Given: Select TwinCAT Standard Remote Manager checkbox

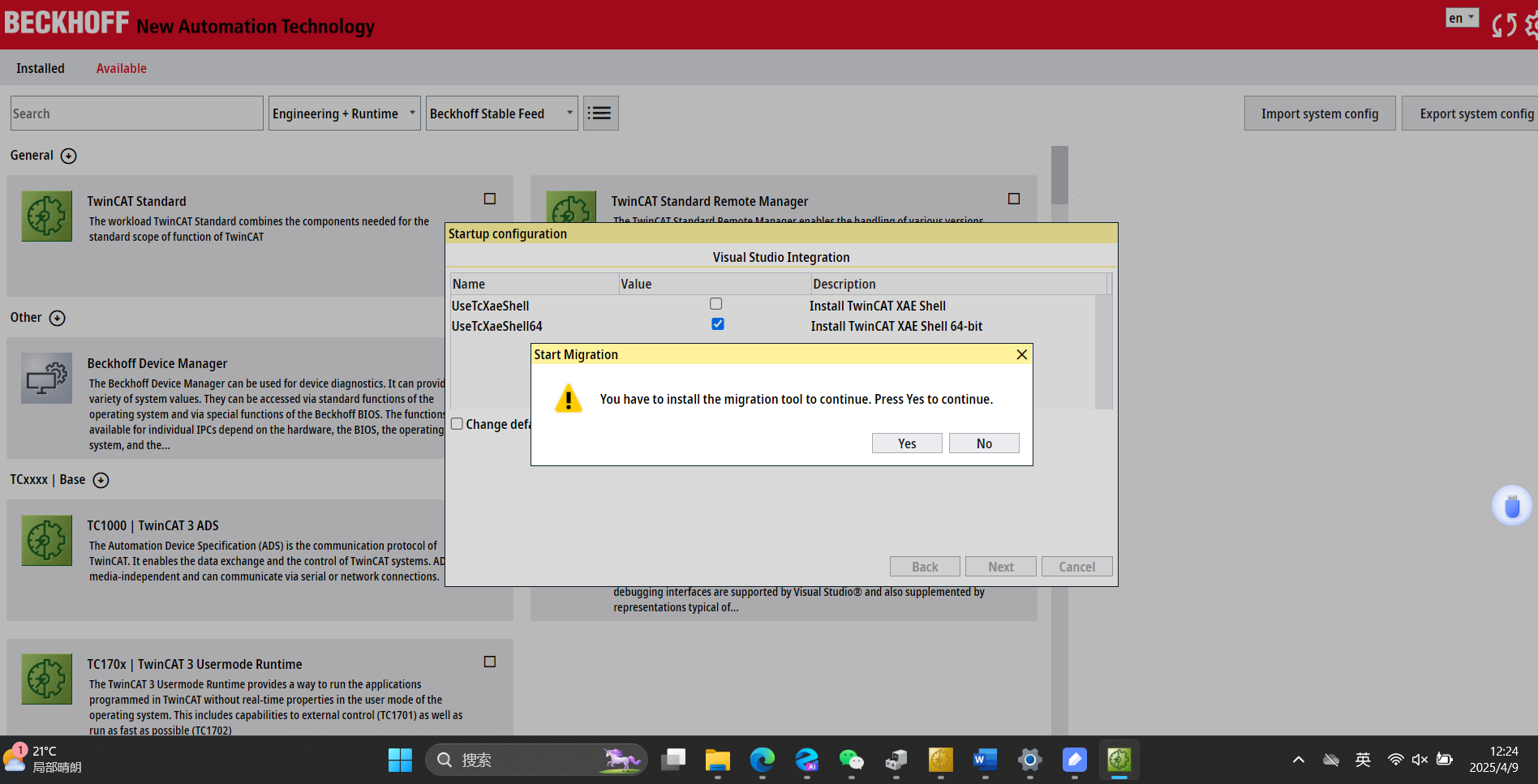Looking at the screenshot, I should (1014, 199).
